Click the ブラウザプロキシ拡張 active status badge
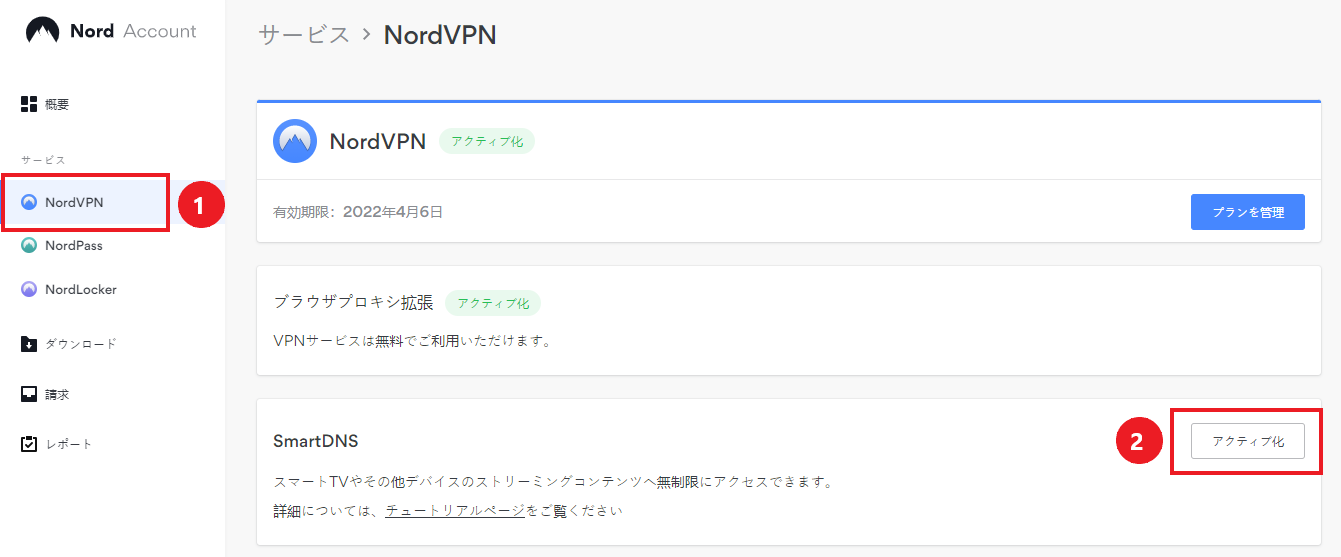Screen dimensions: 1341x557 (493, 302)
